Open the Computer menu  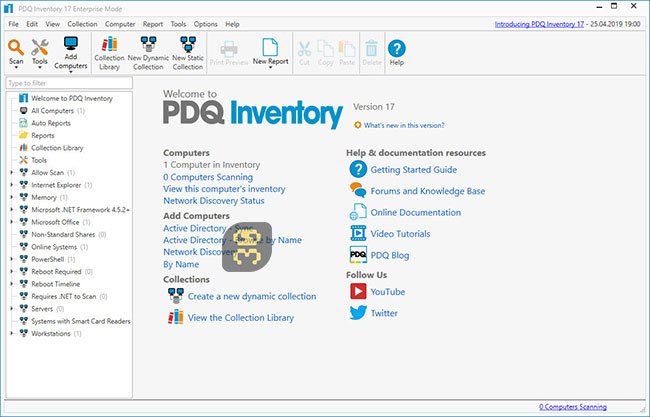tap(120, 24)
